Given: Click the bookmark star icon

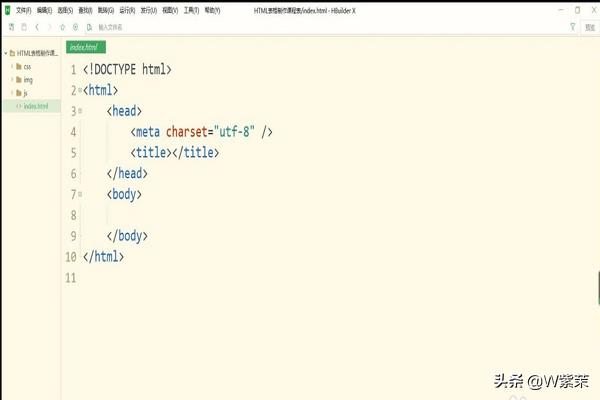Looking at the screenshot, I should click(x=63, y=27).
